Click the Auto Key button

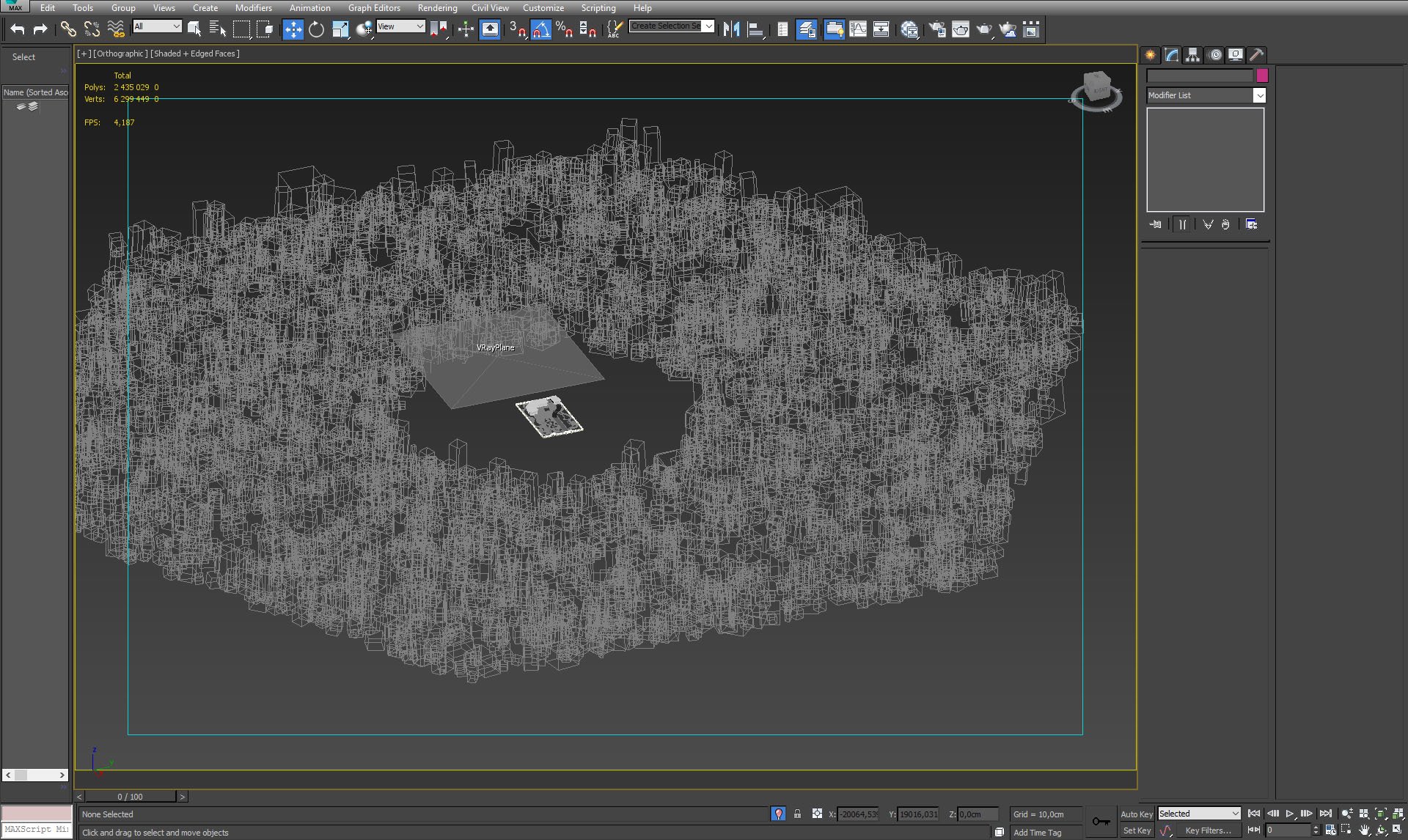1136,814
